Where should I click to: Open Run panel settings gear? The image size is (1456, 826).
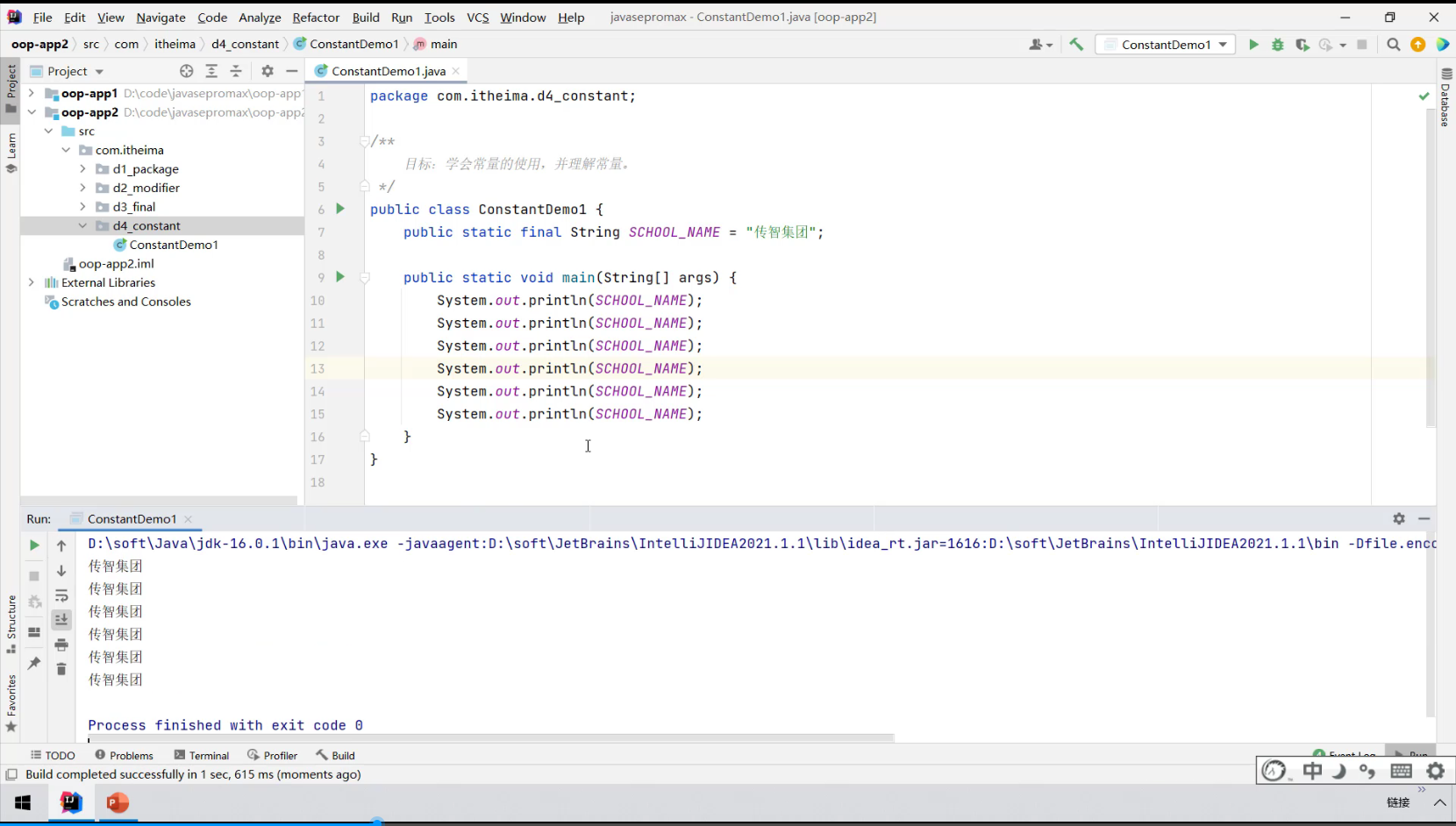pos(1399,519)
